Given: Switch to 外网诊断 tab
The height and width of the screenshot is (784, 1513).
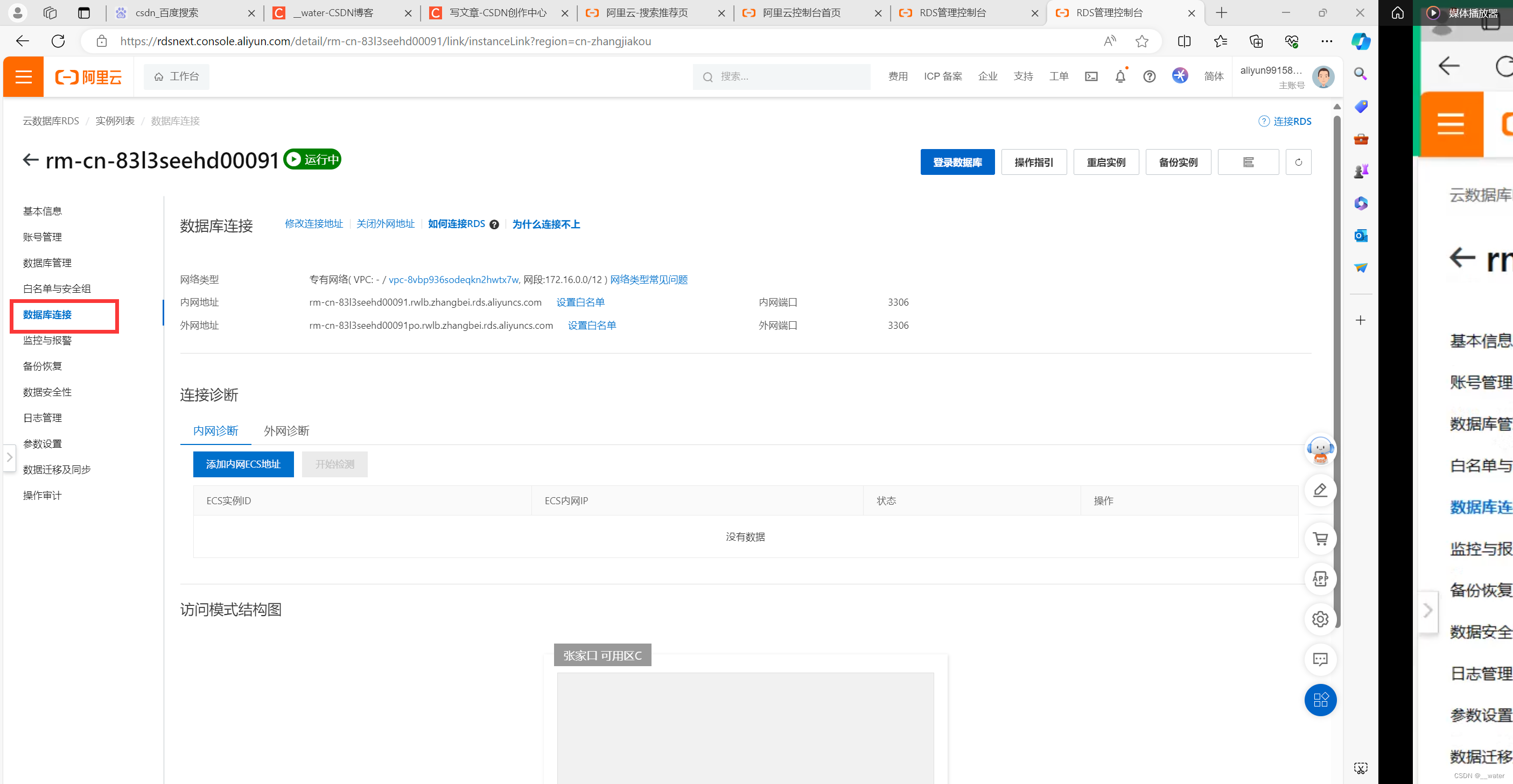Looking at the screenshot, I should click(286, 430).
